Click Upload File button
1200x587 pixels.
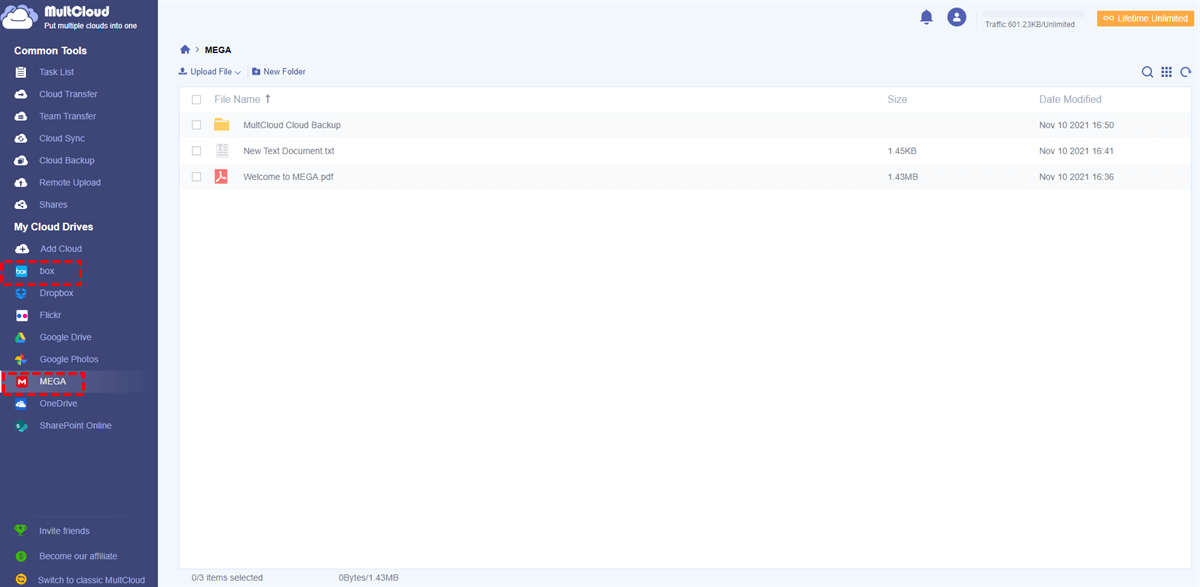tap(210, 72)
